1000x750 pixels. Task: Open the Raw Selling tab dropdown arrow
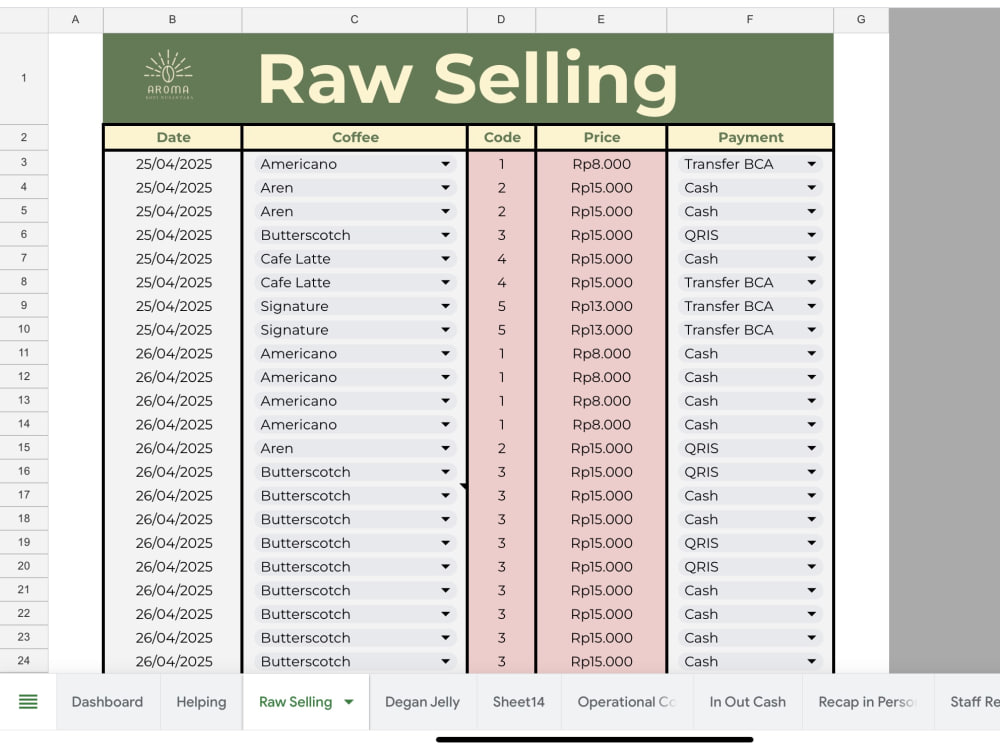point(349,702)
